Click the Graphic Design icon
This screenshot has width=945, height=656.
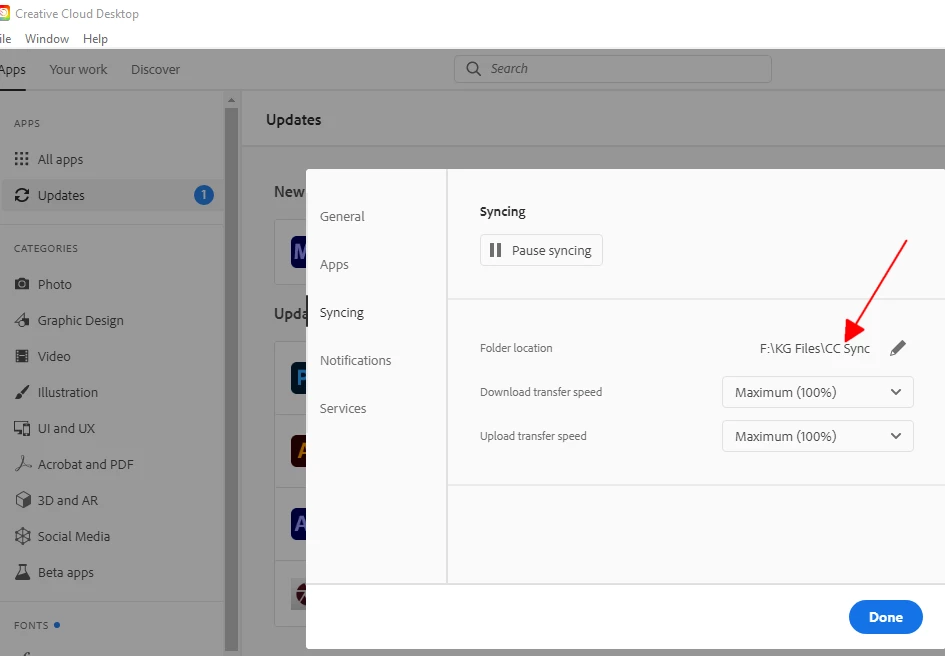[x=22, y=320]
